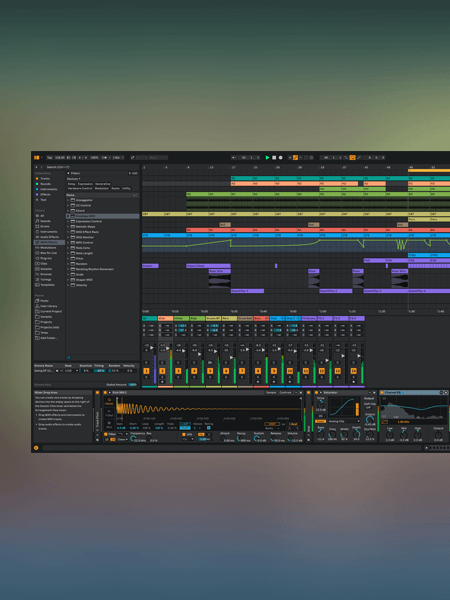The width and height of the screenshot is (450, 600).
Task: Open the Devices filter dropdown
Action: tap(74, 179)
